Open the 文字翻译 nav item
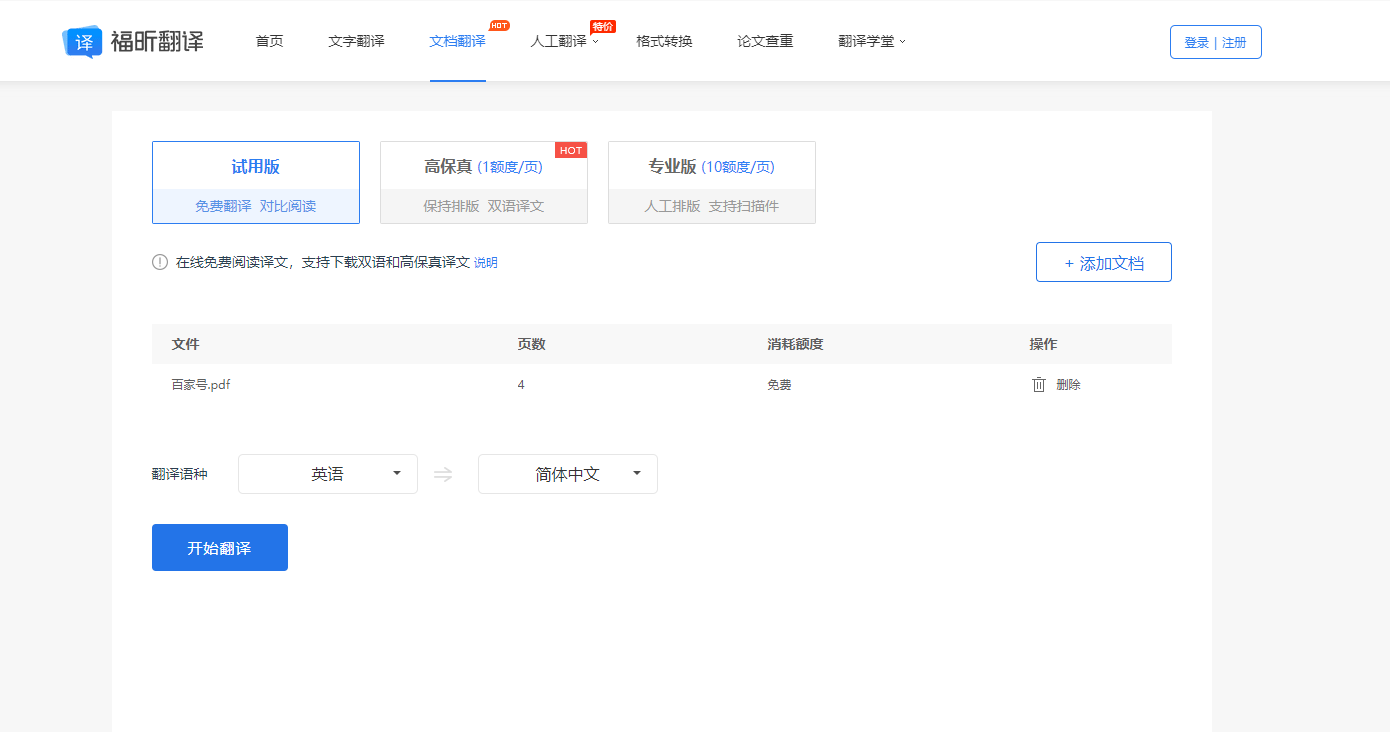Screen dimensions: 1390x732 pyautogui.click(x=356, y=41)
